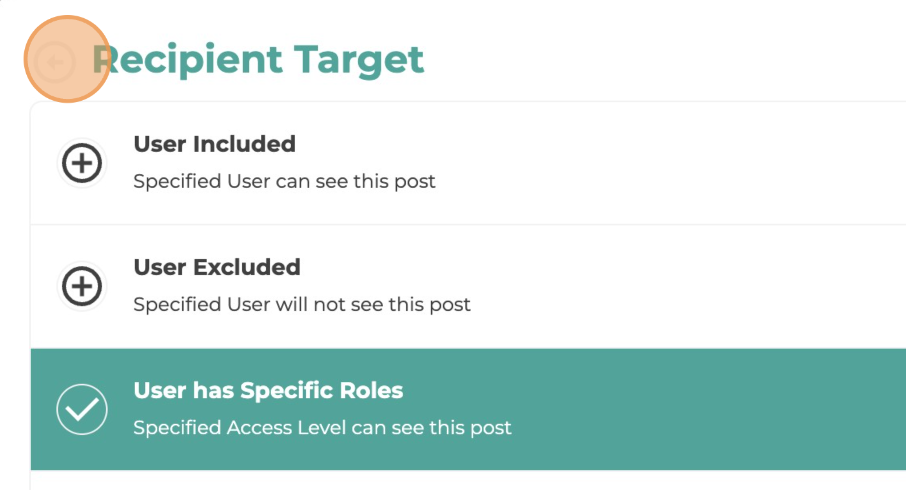Viewport: 906px width, 490px height.
Task: Uncheck the Specific Roles recipient target
Action: (x=82, y=409)
